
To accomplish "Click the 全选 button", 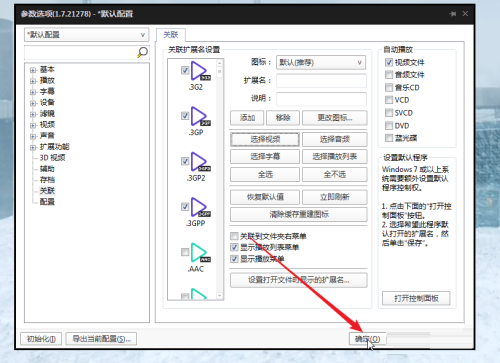I will pos(265,174).
